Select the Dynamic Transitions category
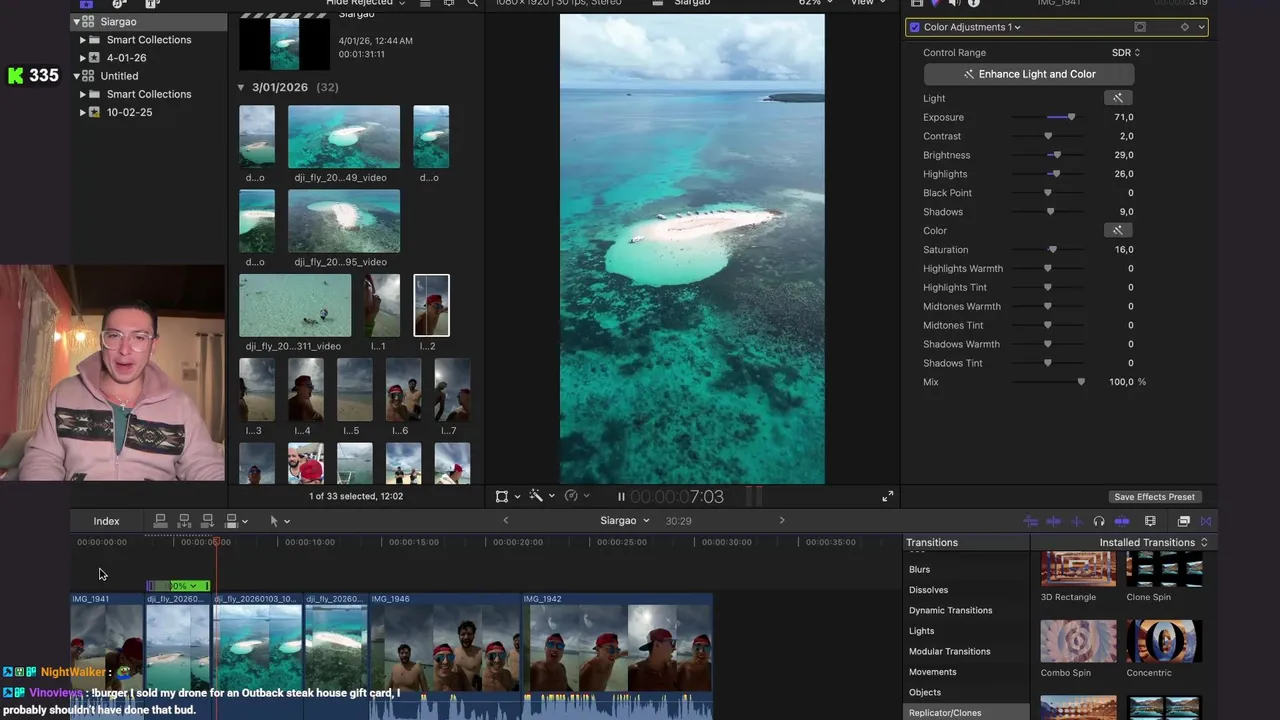The height and width of the screenshot is (720, 1280). tap(950, 610)
